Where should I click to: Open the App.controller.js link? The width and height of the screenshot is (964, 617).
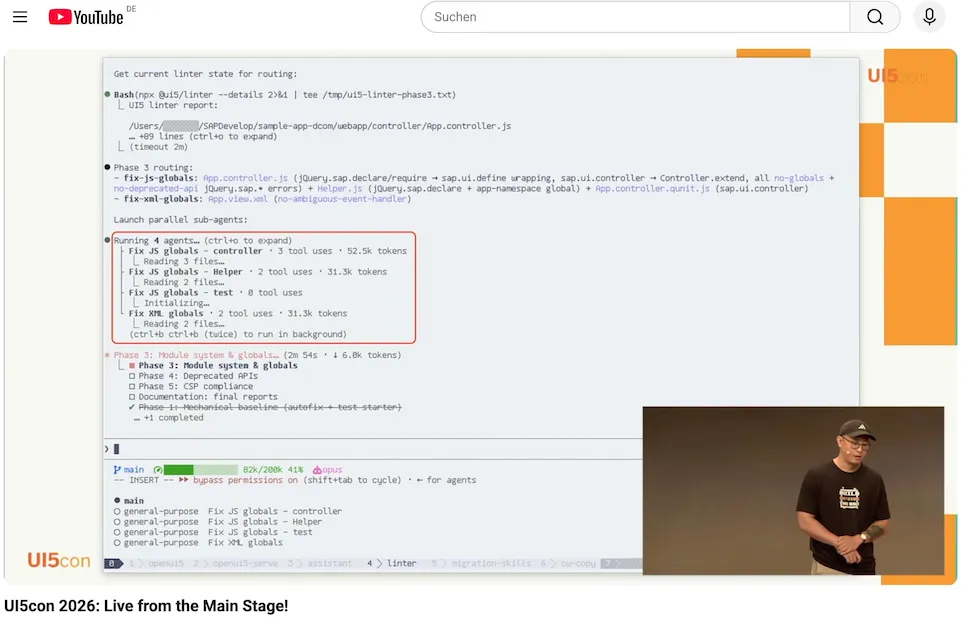245,178
